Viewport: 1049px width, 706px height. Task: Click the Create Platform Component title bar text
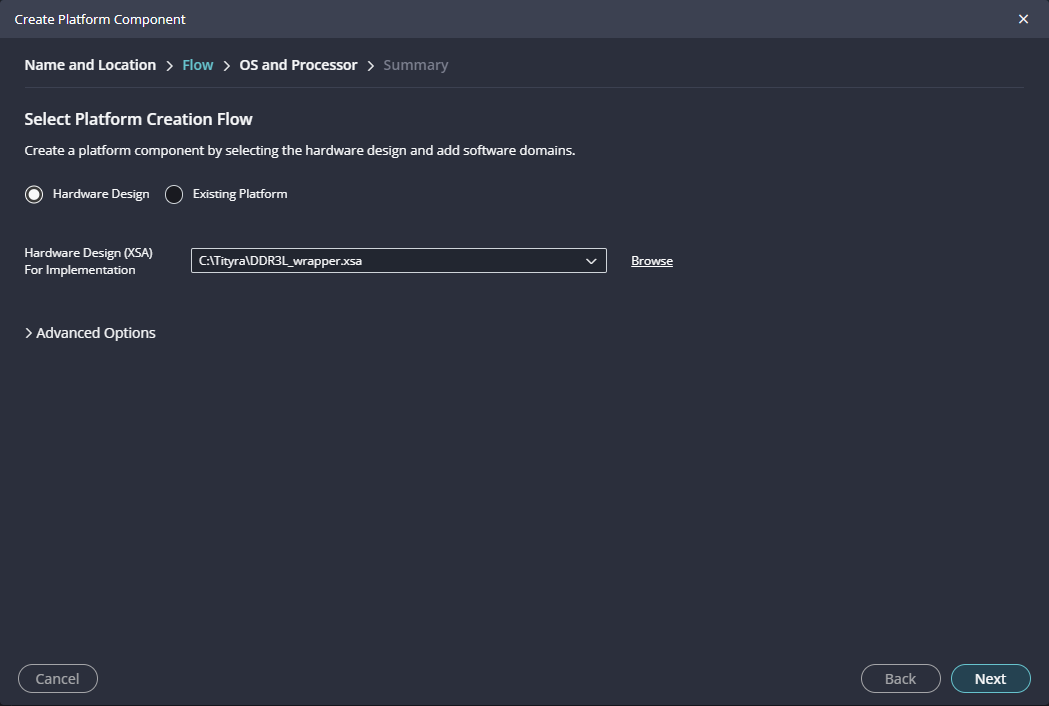(x=100, y=19)
